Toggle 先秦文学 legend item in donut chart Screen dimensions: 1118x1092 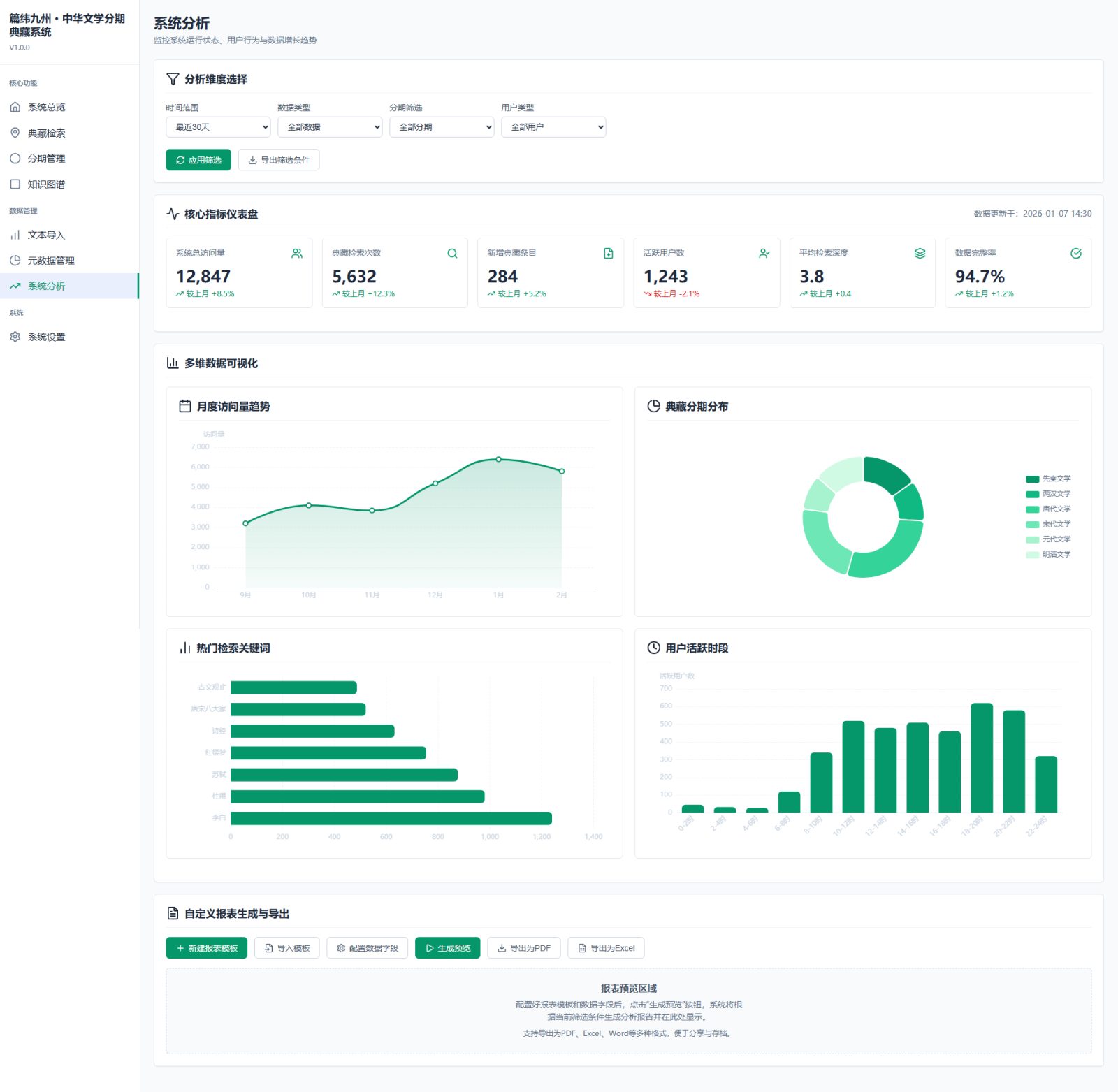click(x=1048, y=479)
